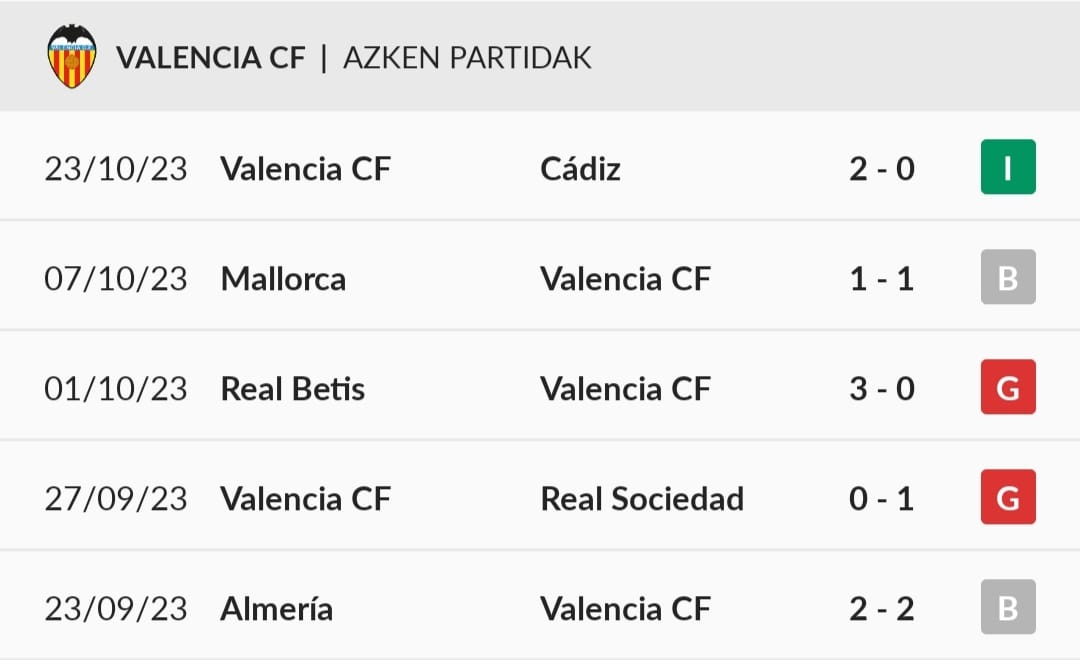1080x660 pixels.
Task: Click the 0 - 1 score versus Real Sociedad
Action: pos(882,499)
